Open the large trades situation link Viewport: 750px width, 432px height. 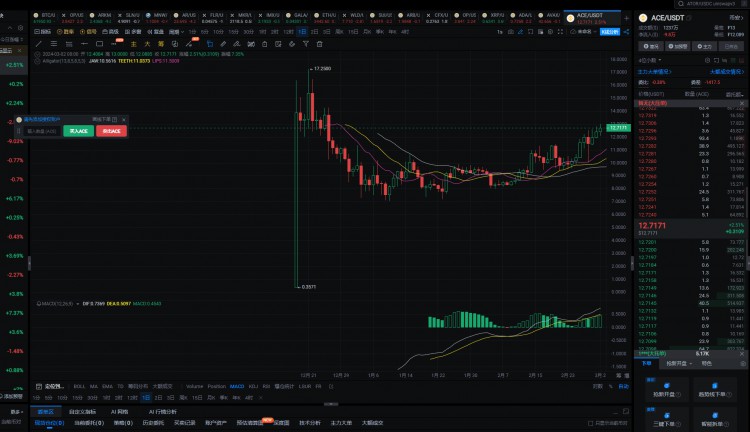click(x=727, y=72)
